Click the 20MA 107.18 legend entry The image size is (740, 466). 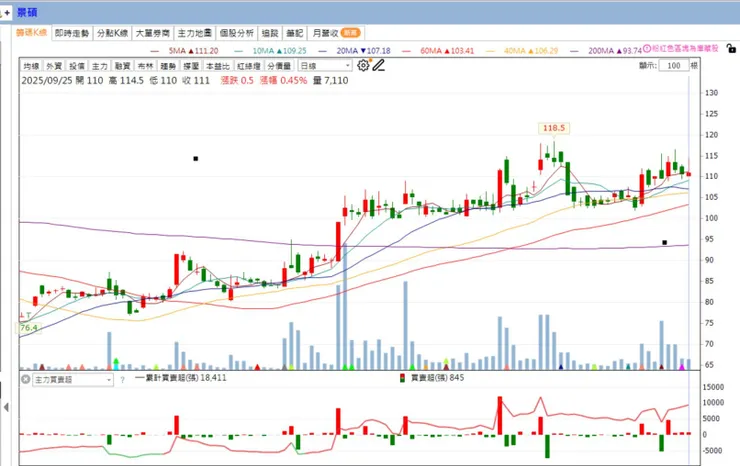point(354,51)
